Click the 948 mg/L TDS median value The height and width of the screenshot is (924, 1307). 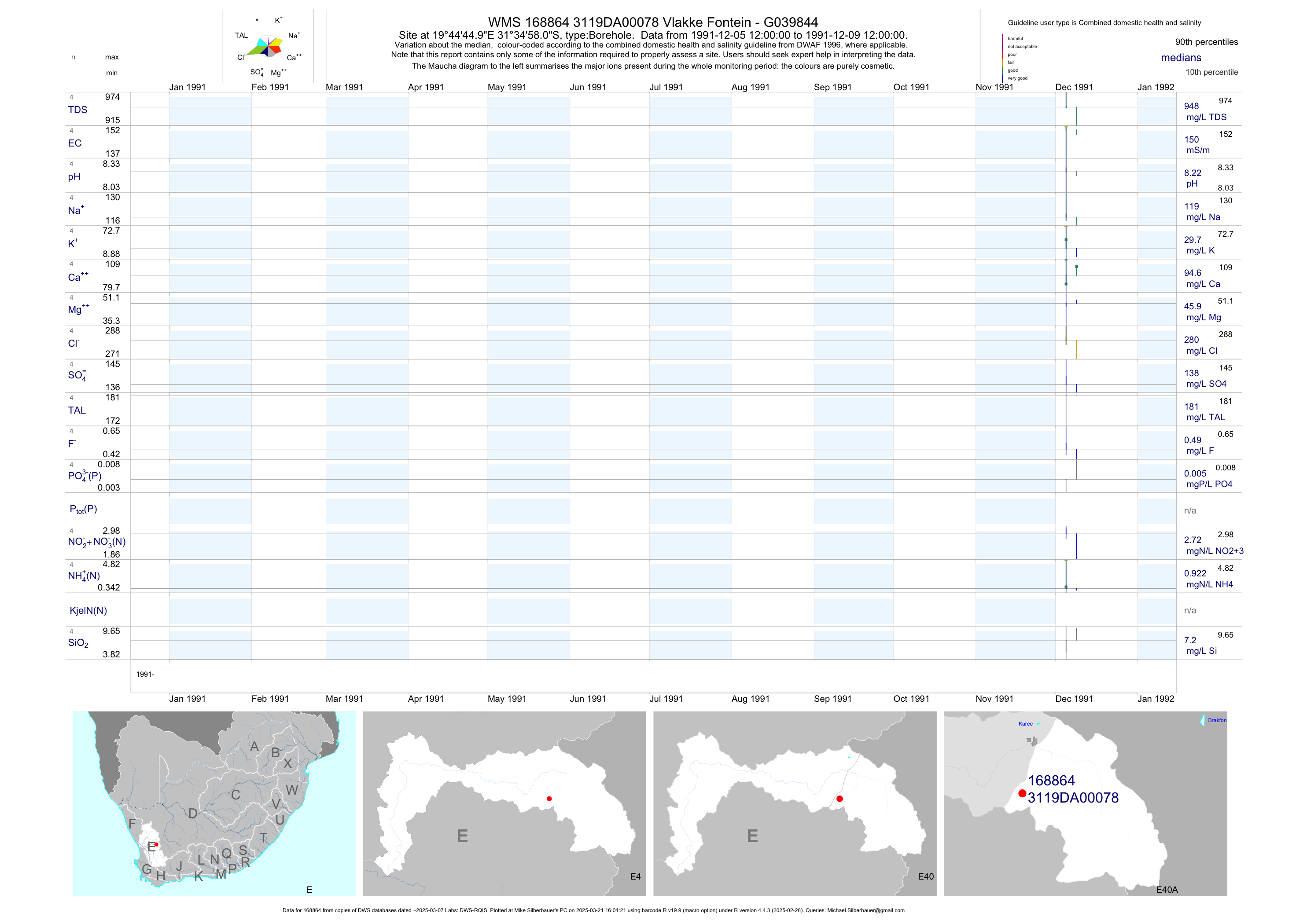pos(1191,106)
